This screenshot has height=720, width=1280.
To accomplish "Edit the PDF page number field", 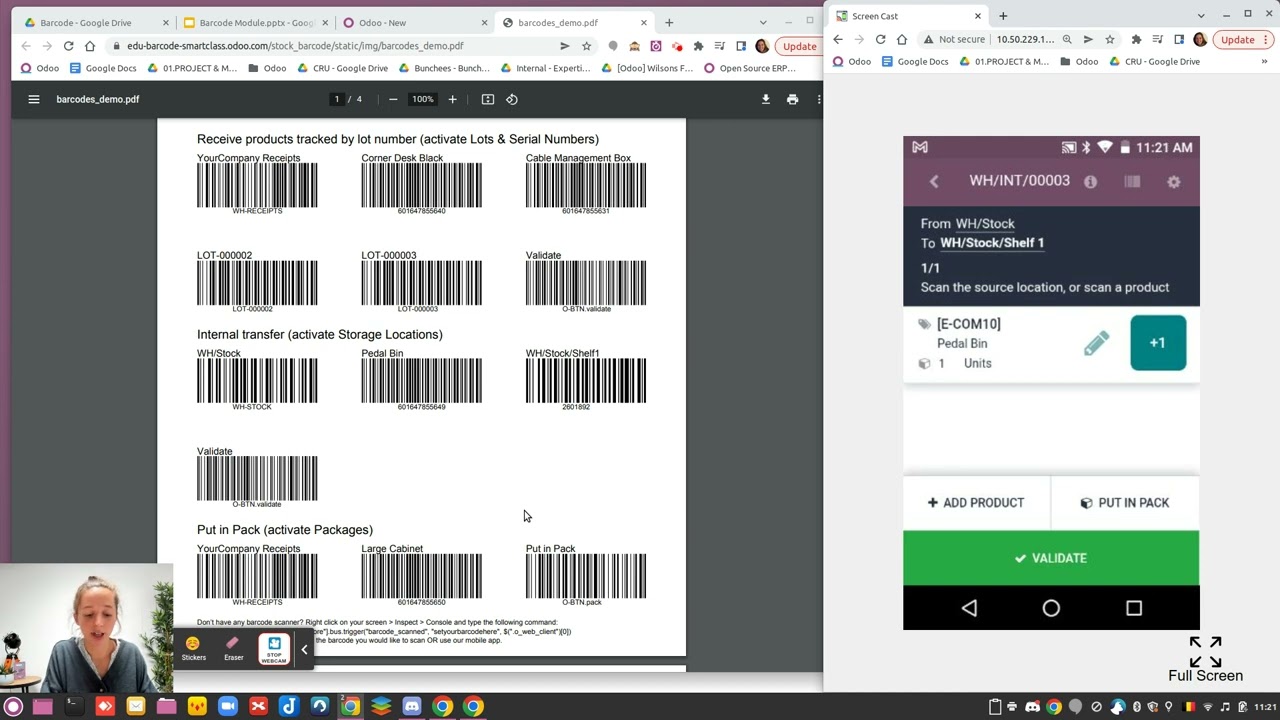I will click(x=337, y=99).
